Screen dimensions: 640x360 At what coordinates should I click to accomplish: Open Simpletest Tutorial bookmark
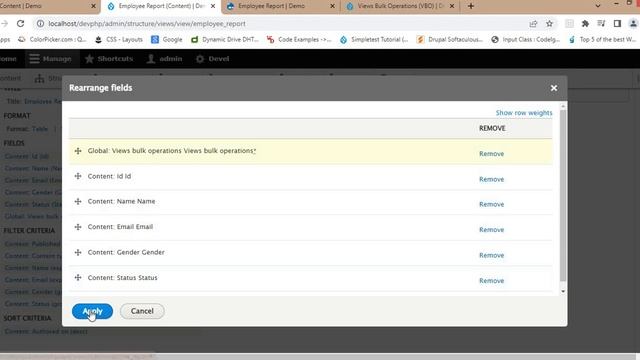[x=374, y=40]
